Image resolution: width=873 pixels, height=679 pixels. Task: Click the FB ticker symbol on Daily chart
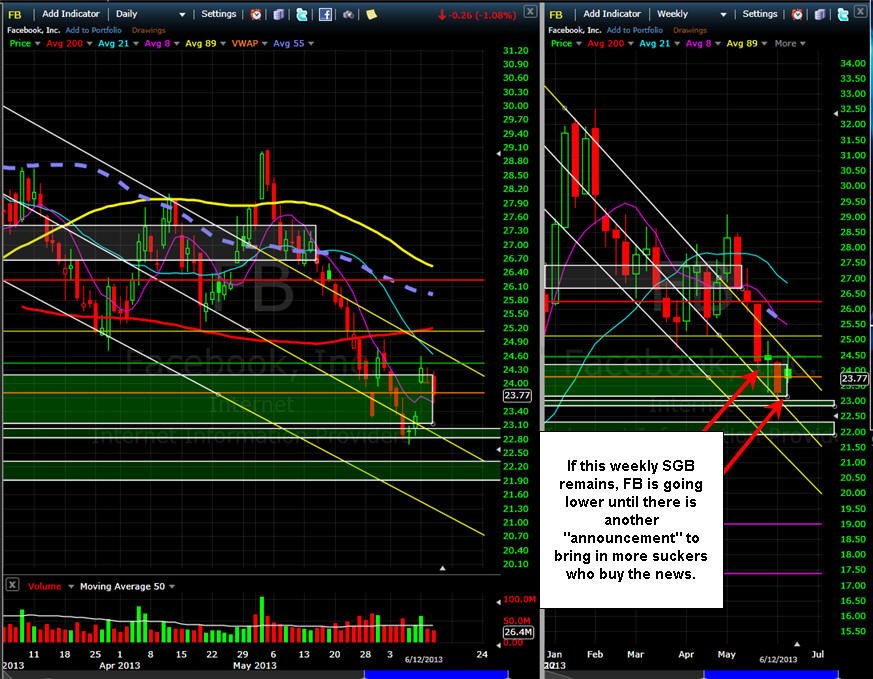pyautogui.click(x=15, y=14)
